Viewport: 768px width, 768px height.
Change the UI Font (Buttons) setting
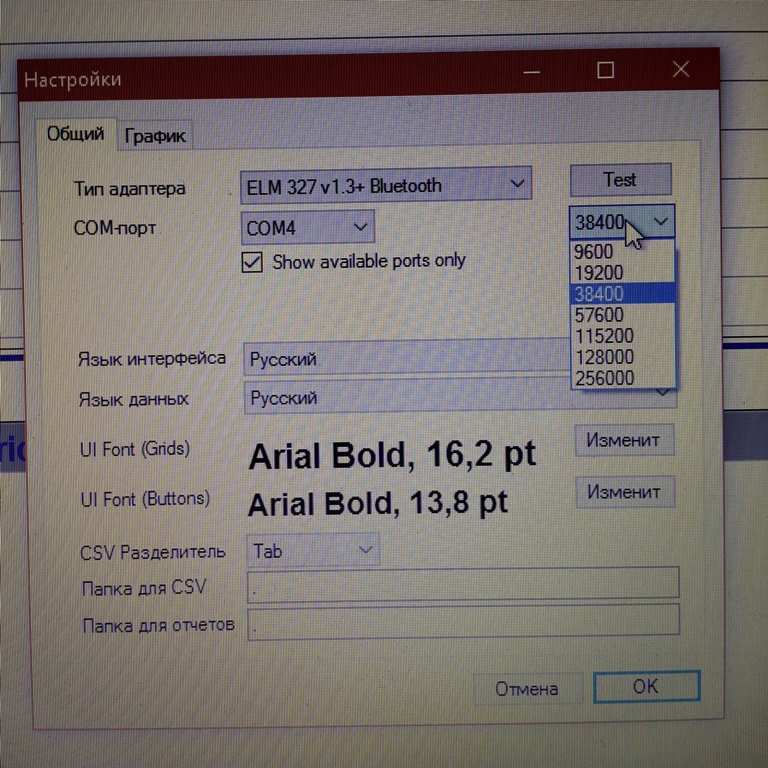(623, 492)
